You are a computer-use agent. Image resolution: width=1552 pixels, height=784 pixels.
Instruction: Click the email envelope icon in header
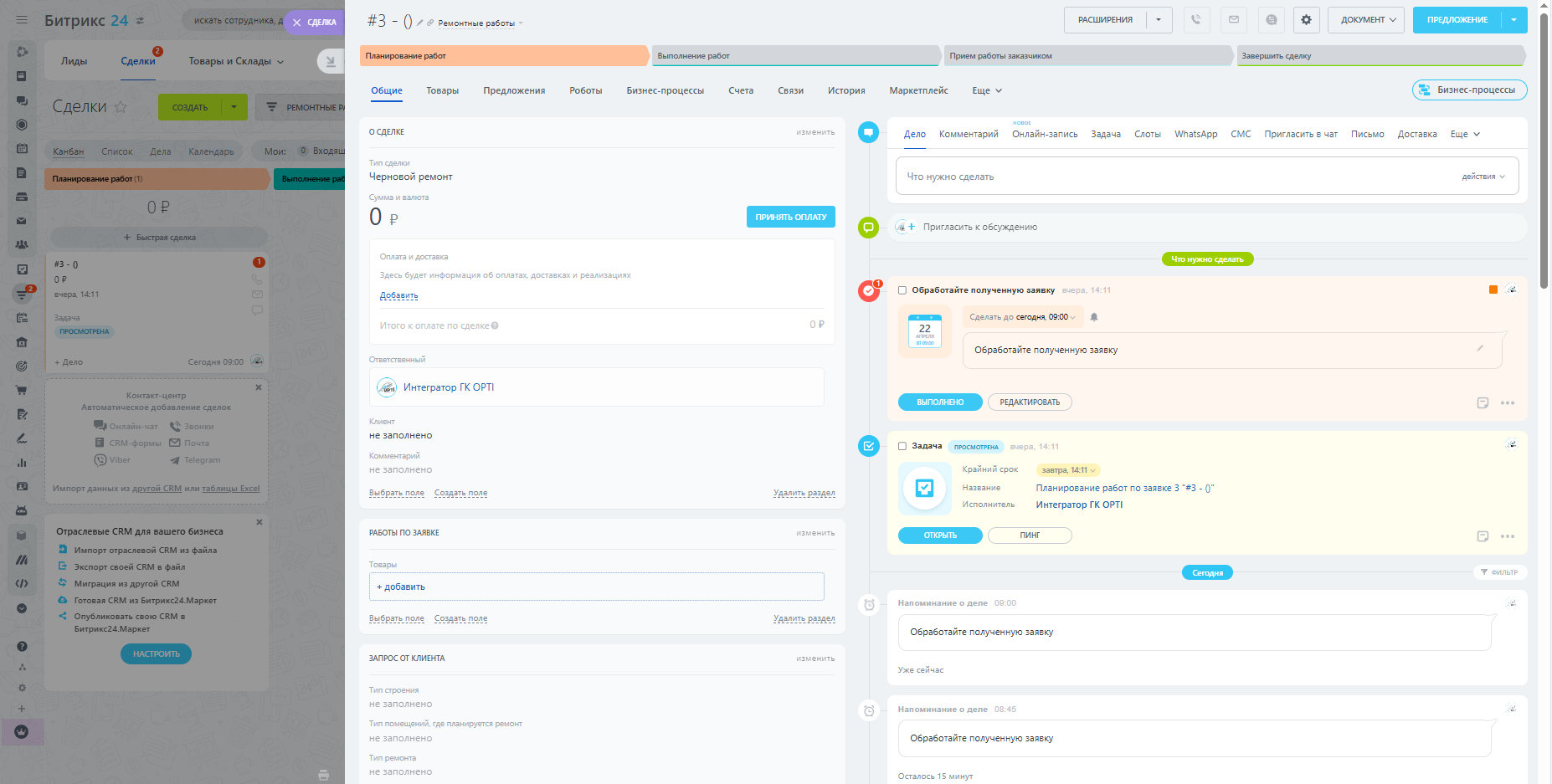pos(1234,20)
